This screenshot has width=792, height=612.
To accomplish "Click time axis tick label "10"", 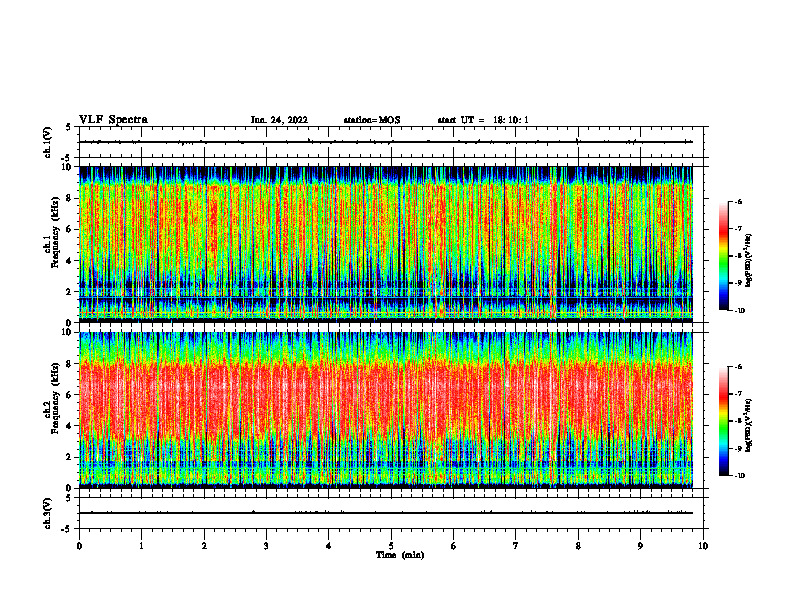I will [703, 546].
